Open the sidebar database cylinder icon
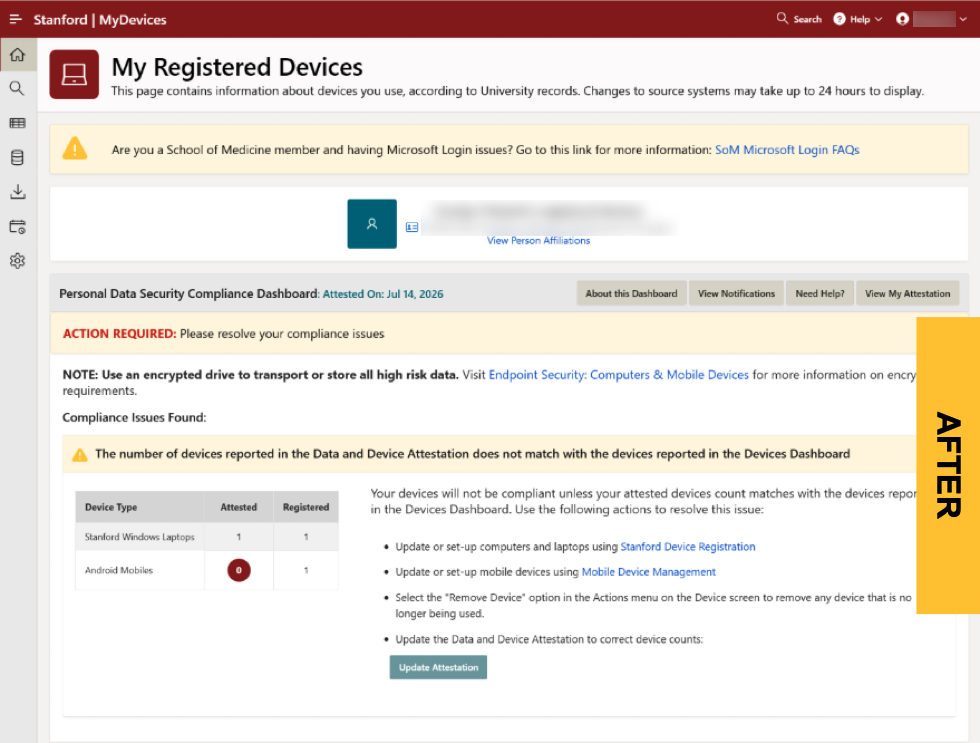The width and height of the screenshot is (980, 743). 18,157
